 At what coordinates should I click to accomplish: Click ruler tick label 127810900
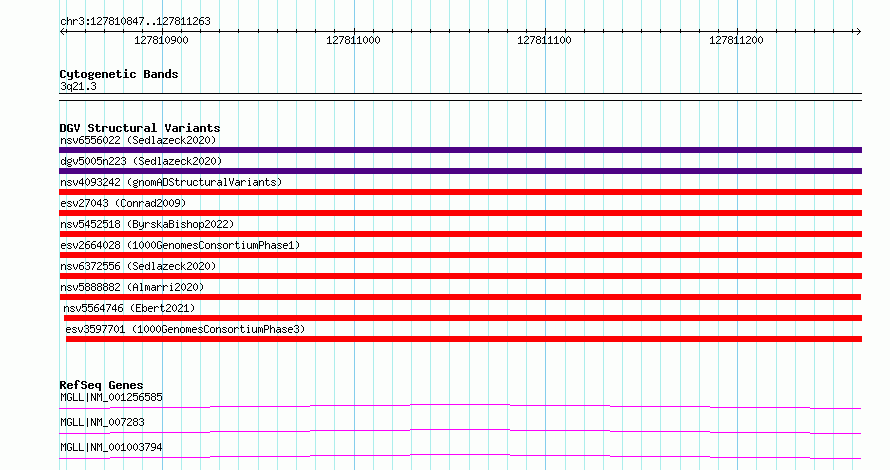coord(161,40)
